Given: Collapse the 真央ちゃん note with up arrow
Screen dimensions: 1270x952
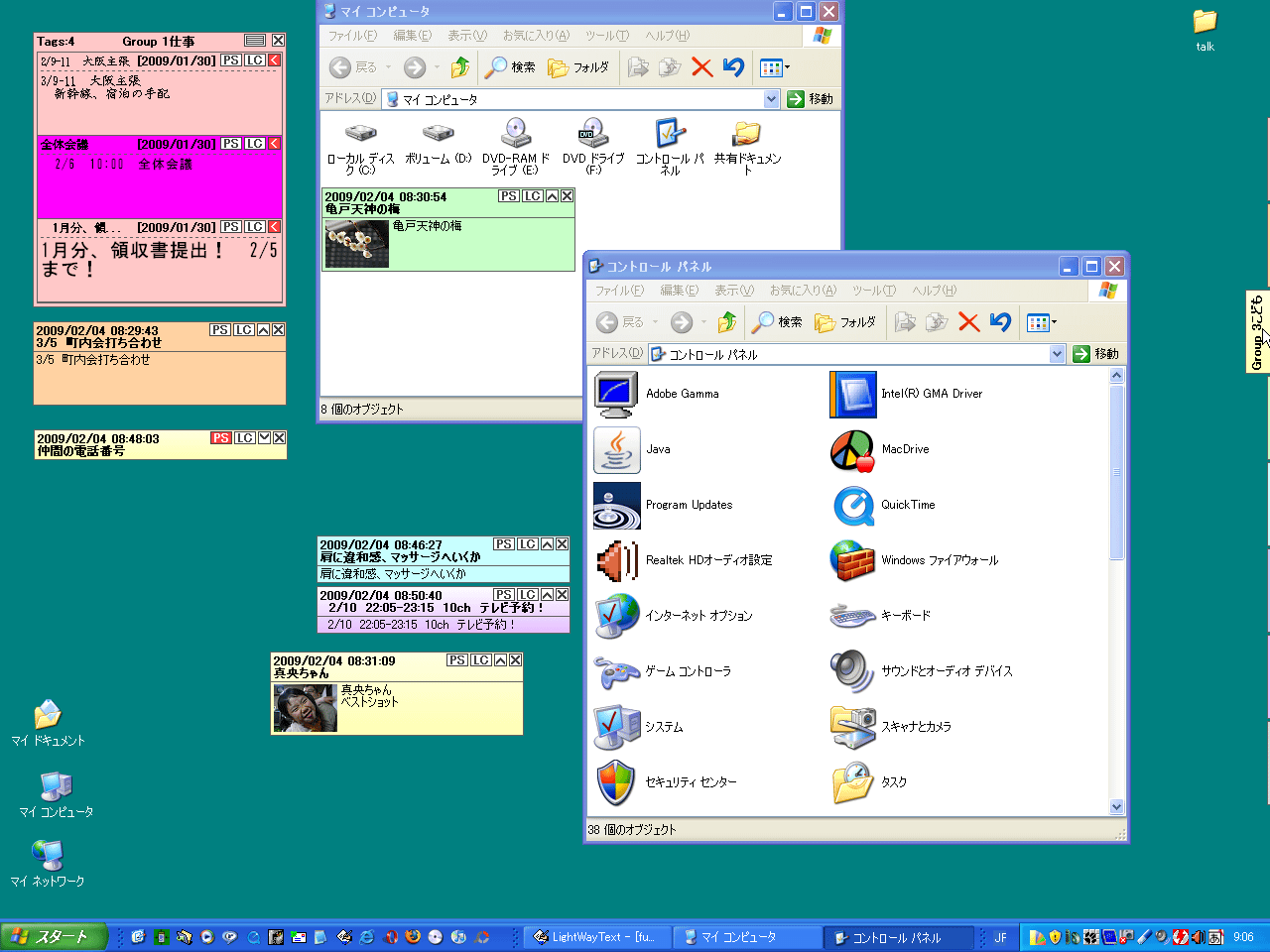Looking at the screenshot, I should [501, 660].
